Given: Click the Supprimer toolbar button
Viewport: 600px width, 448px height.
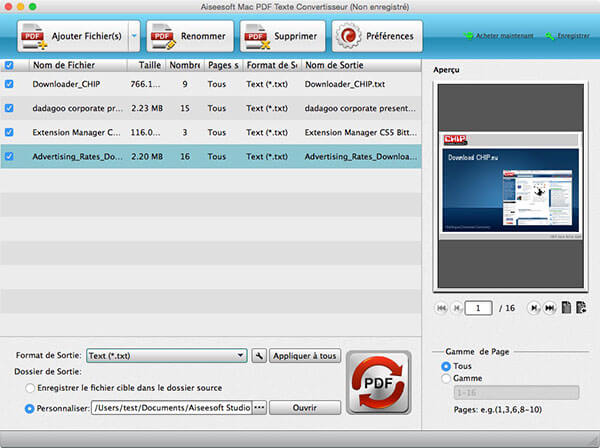Looking at the screenshot, I should (x=282, y=37).
